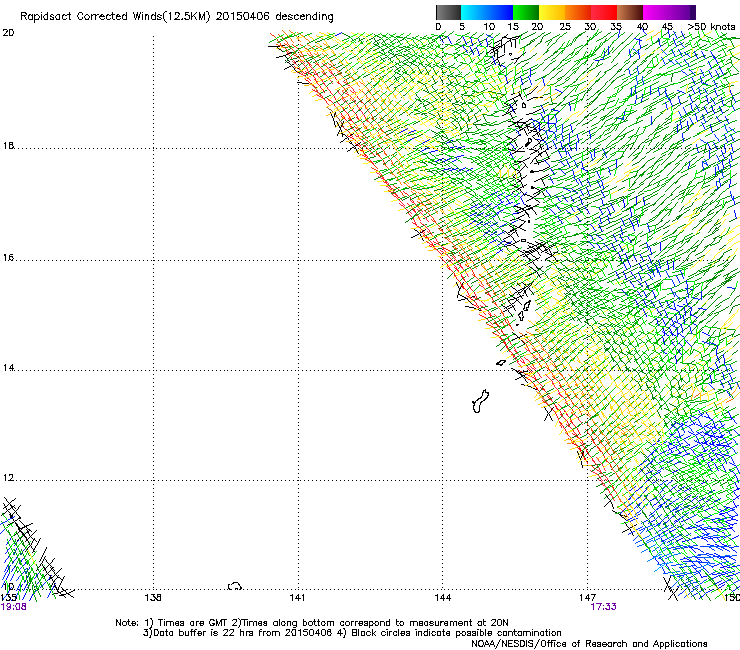Click the latitude label '14'
The height and width of the screenshot is (650, 740).
8,368
